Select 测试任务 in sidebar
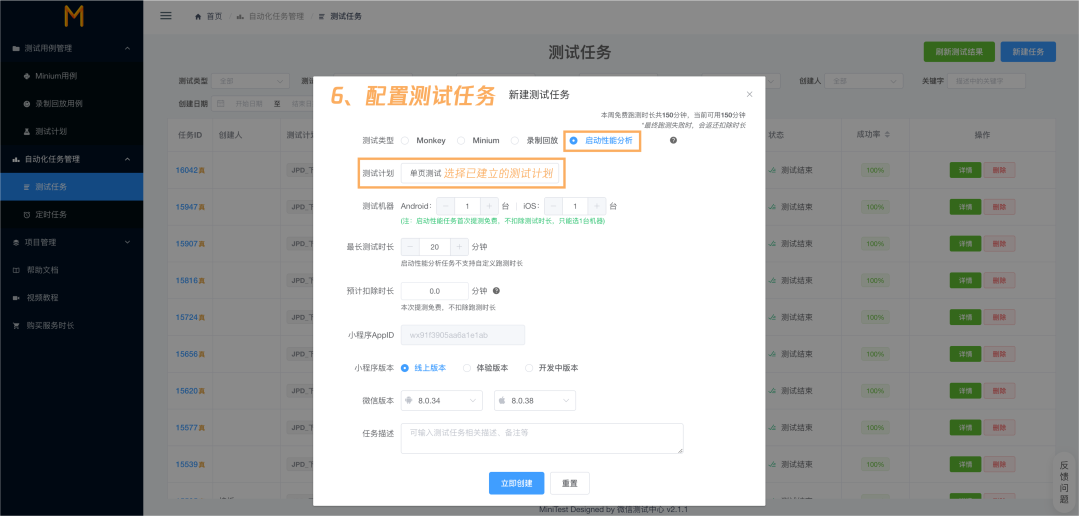The image size is (1080, 516). click(x=72, y=187)
